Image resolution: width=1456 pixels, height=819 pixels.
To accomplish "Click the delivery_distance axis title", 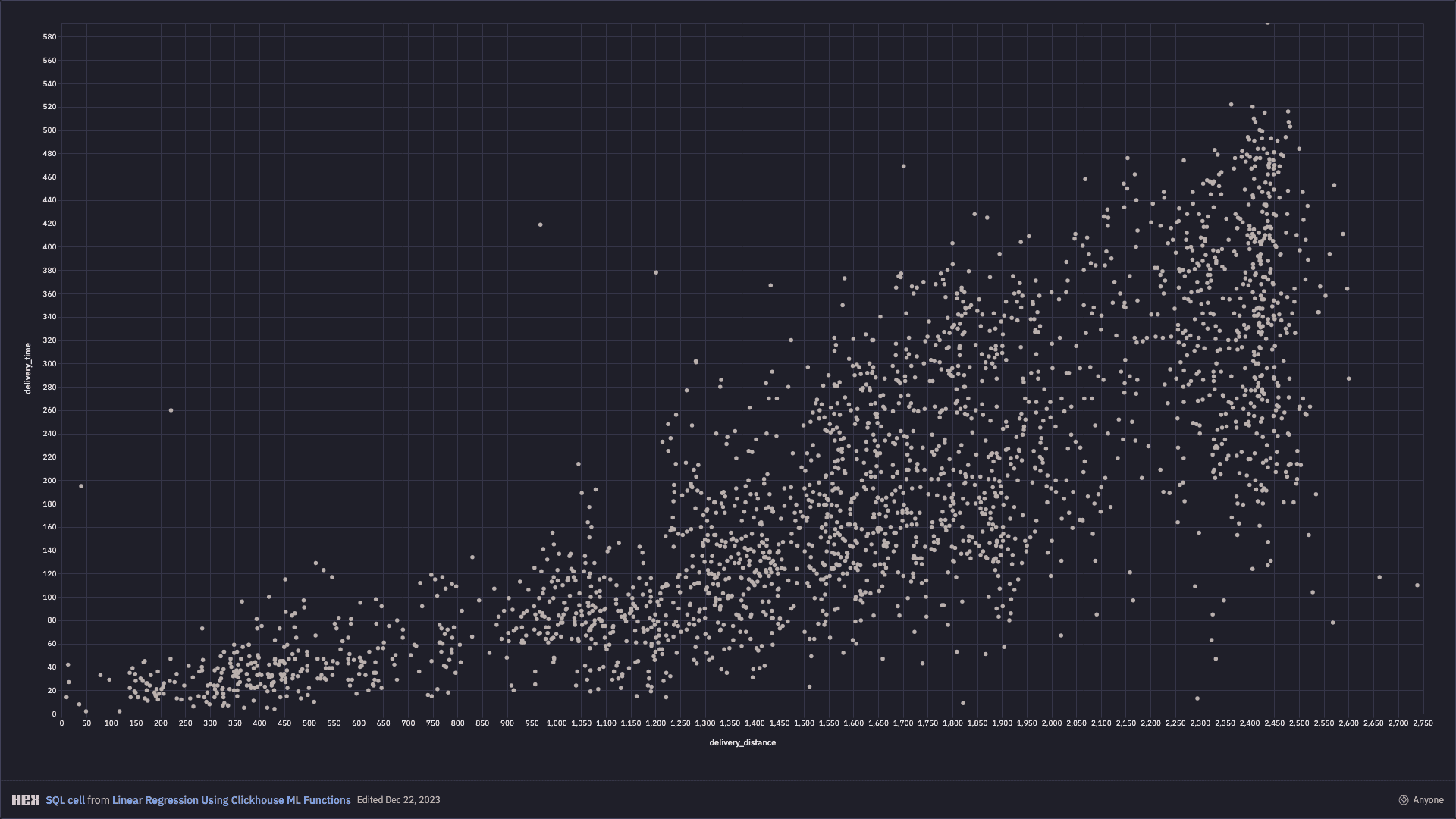I will click(742, 742).
